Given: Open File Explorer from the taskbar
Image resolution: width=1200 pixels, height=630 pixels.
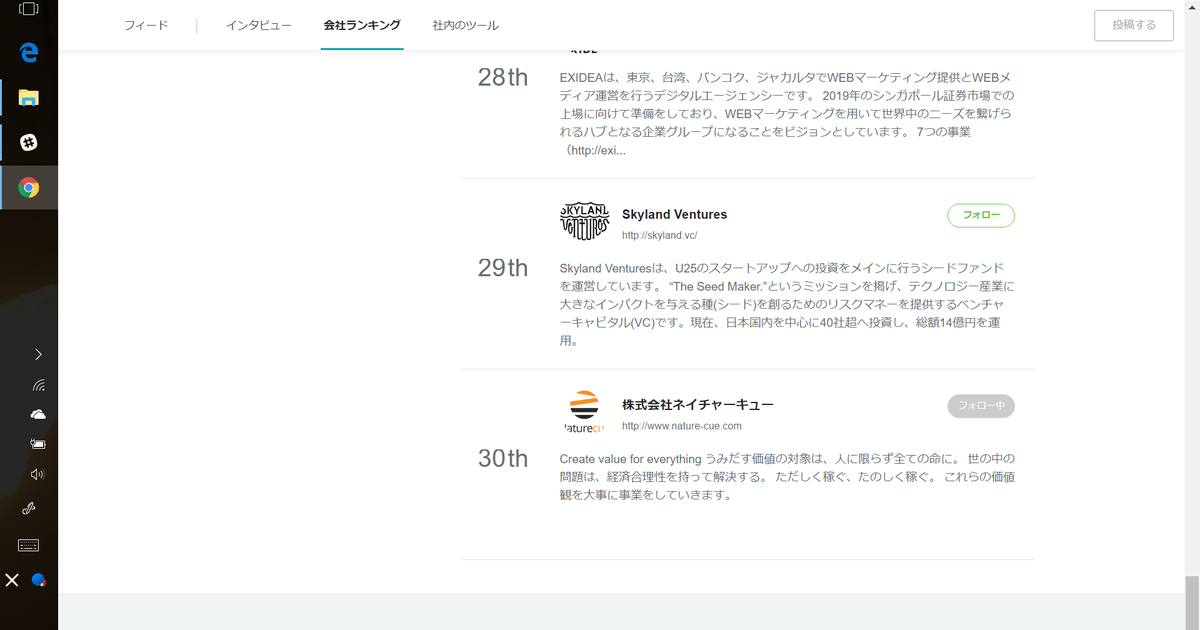Looking at the screenshot, I should point(29,98).
